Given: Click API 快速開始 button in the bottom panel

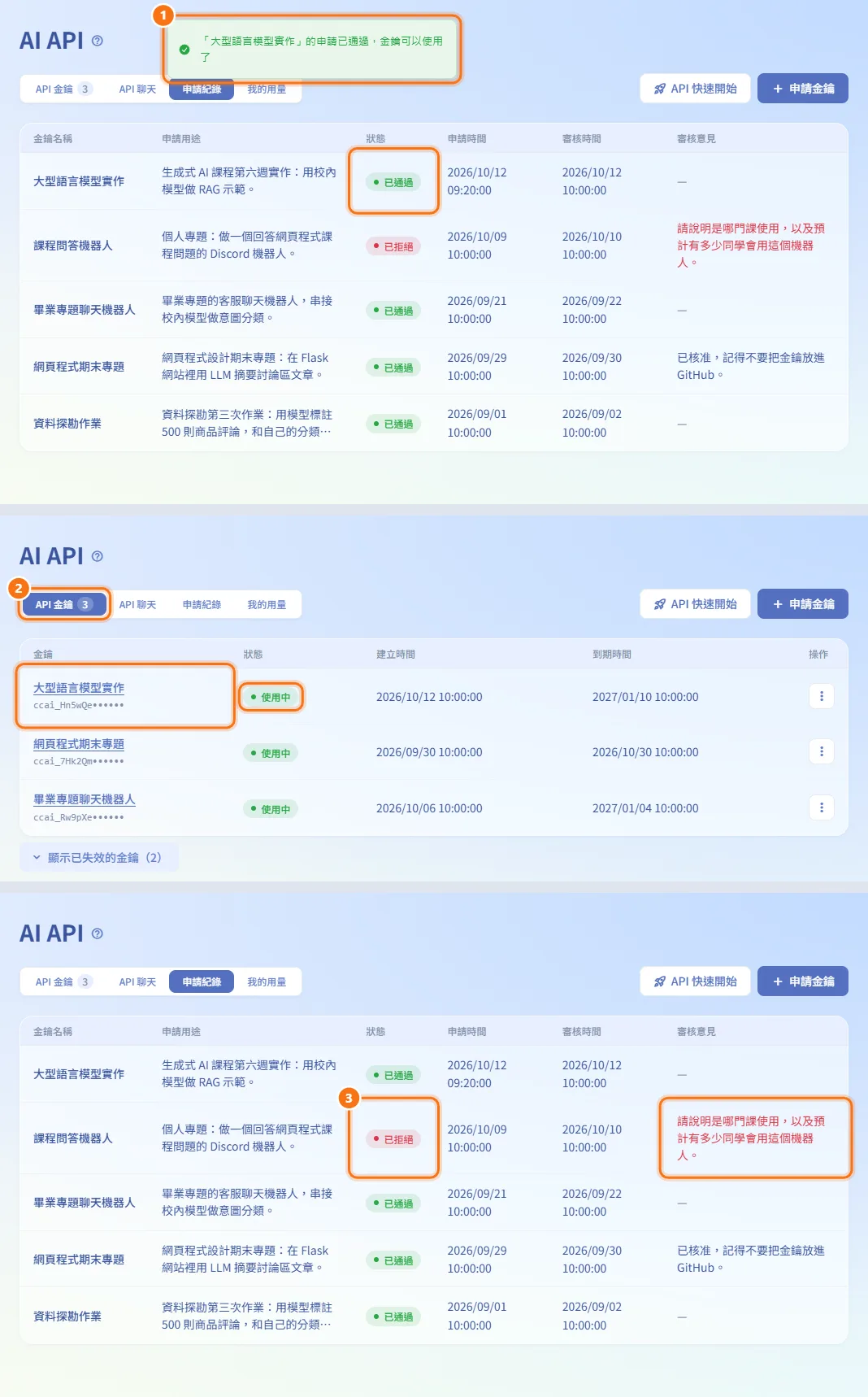Looking at the screenshot, I should tap(696, 981).
